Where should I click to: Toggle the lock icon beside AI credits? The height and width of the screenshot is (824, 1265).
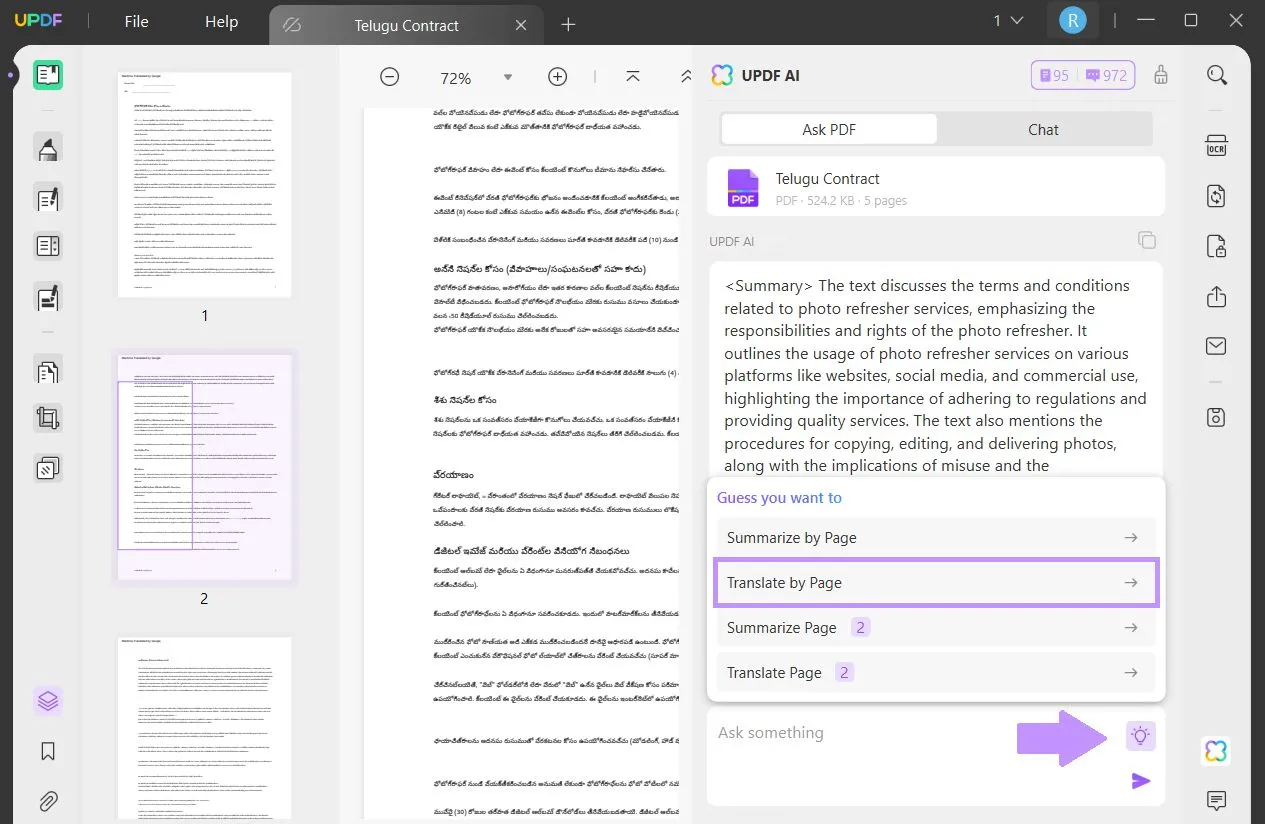[1160, 75]
